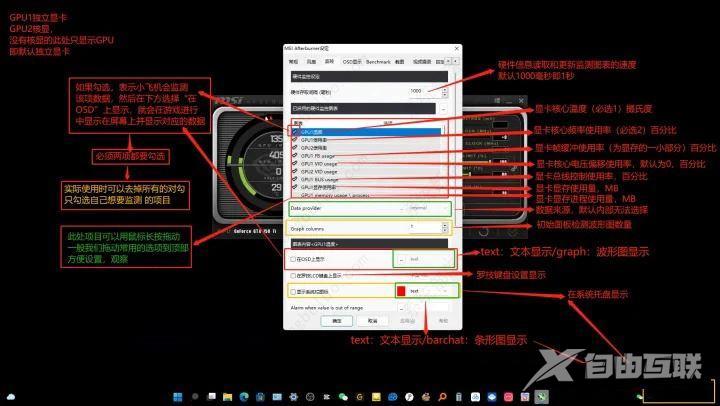This screenshot has width=720, height=406.
Task: Open Settings gear icon on taskbar
Action: pyautogui.click(x=293, y=397)
